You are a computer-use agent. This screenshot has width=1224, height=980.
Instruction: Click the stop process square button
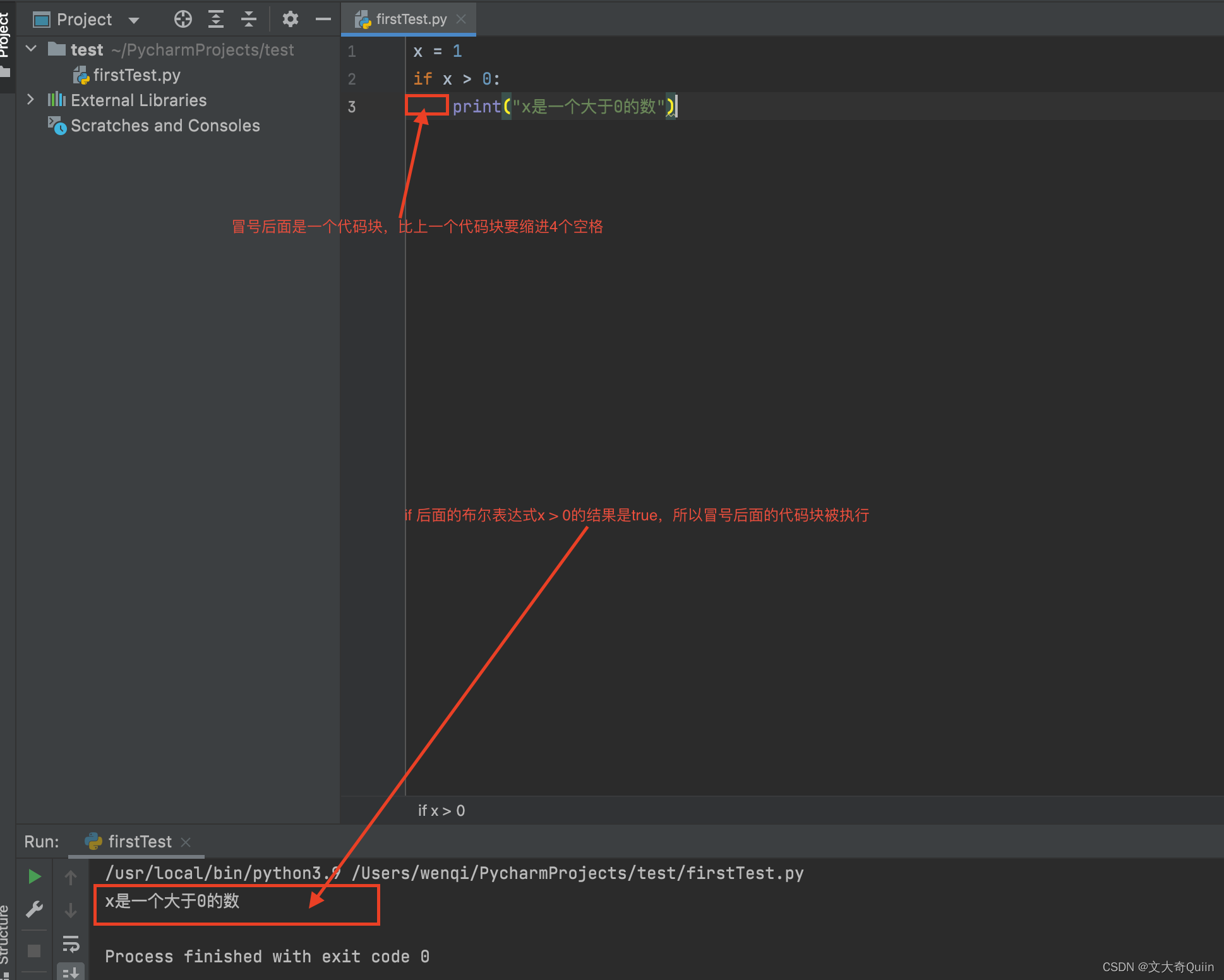34,950
